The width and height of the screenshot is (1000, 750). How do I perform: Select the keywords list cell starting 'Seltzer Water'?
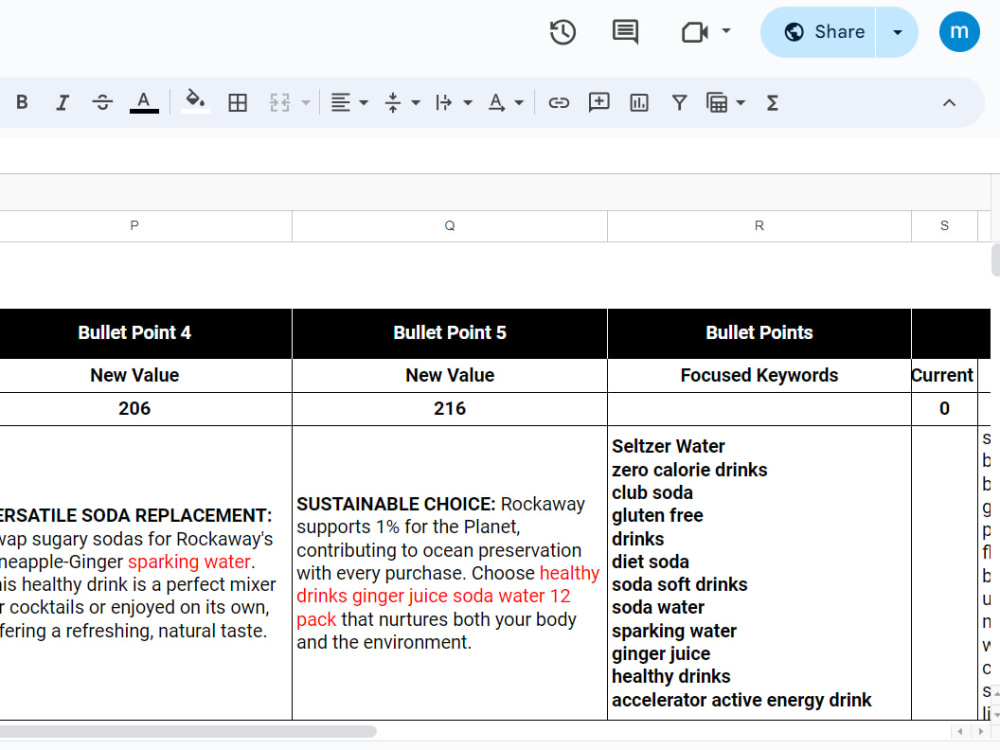(x=759, y=573)
